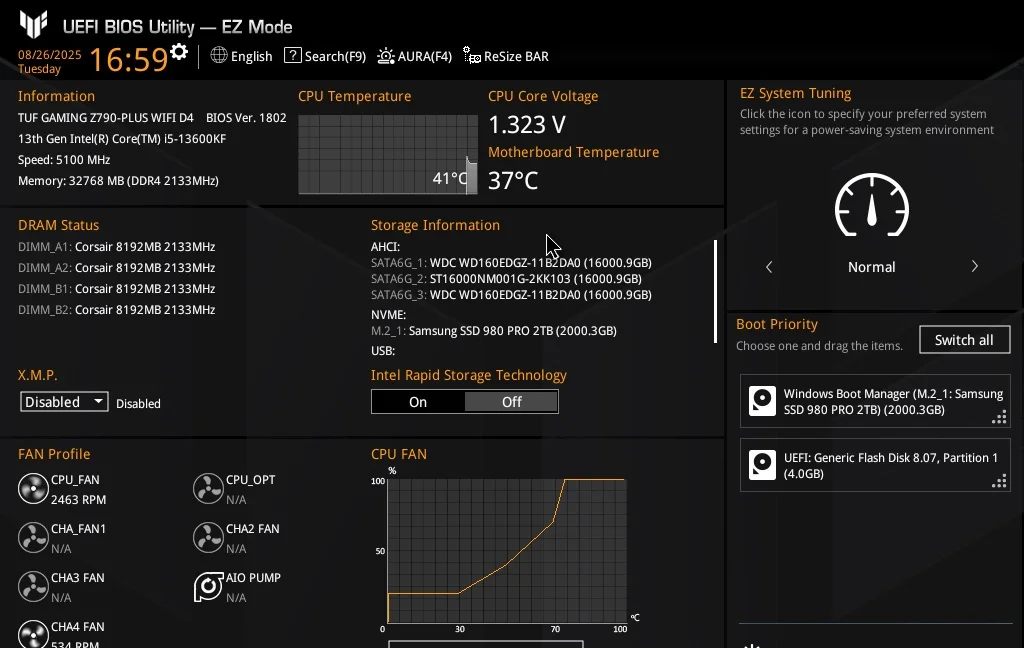Click the 1.323 V core voltage value

(527, 124)
